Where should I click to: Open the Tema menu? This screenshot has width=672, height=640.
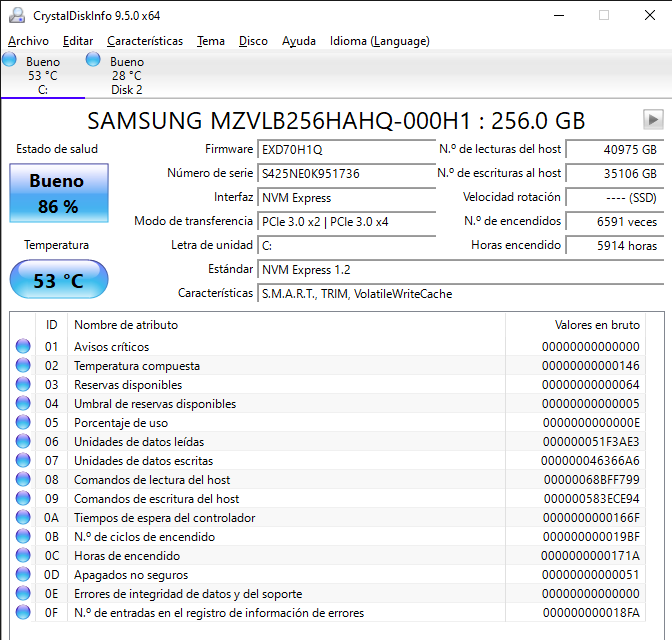pos(211,41)
